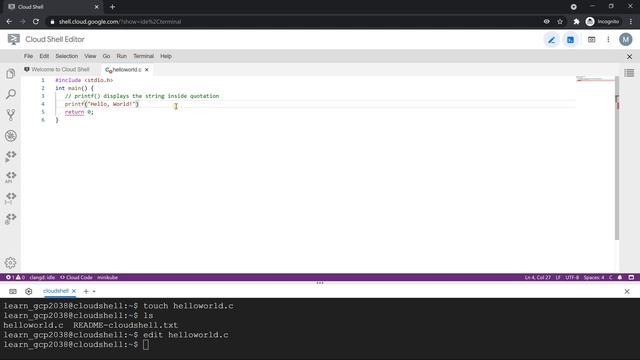Click clangd: idle status entry
Screen dimensions: 640x360
42,277
